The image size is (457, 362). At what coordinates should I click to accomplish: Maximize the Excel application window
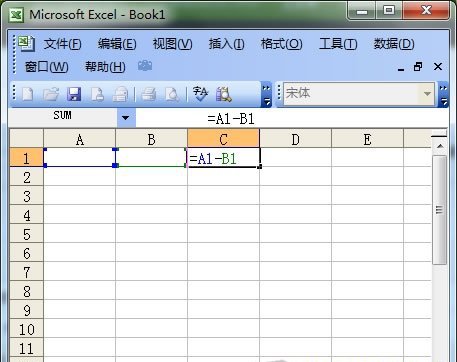(x=389, y=11)
